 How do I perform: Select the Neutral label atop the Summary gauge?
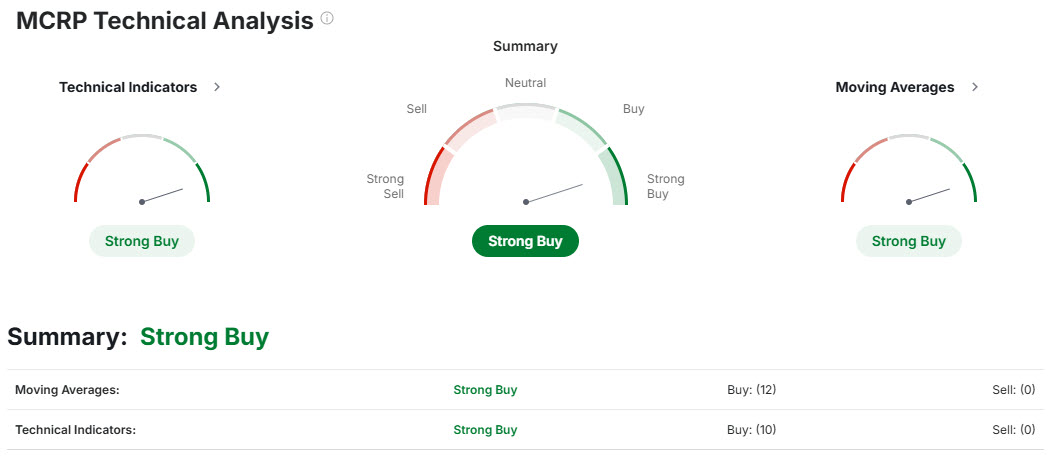pos(525,83)
